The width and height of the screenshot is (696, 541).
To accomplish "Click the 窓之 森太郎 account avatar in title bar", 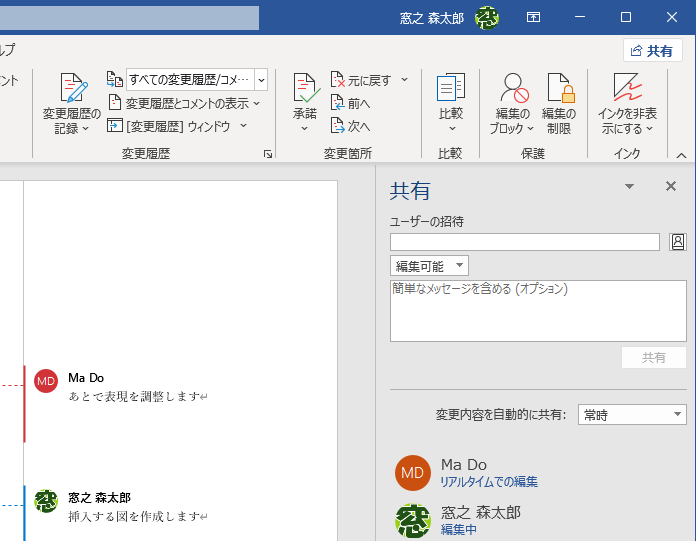I will [x=486, y=18].
